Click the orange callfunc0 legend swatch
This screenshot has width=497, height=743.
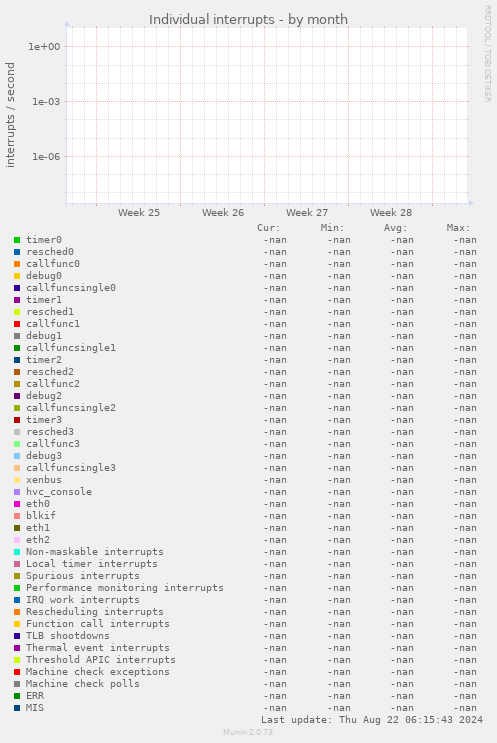click(17, 264)
